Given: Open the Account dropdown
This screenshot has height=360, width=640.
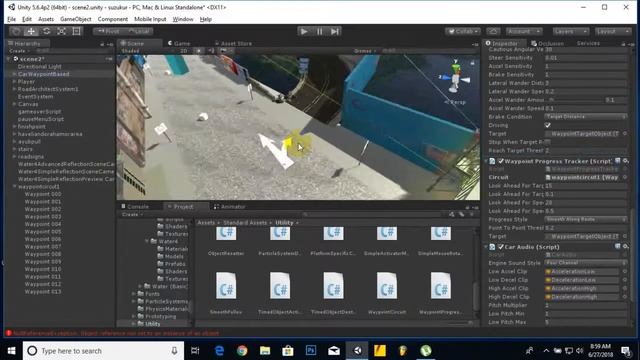Looking at the screenshot, I should click(x=524, y=31).
